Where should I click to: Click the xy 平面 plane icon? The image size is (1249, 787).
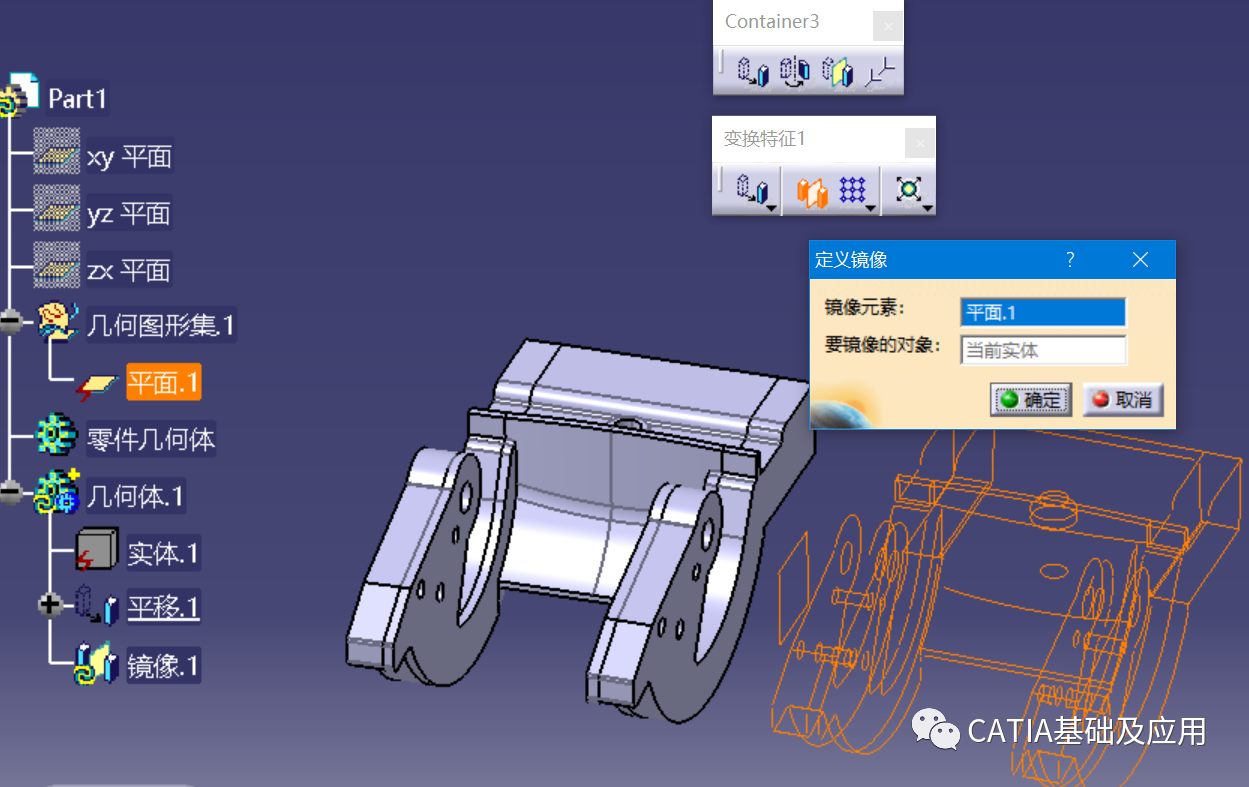click(56, 153)
